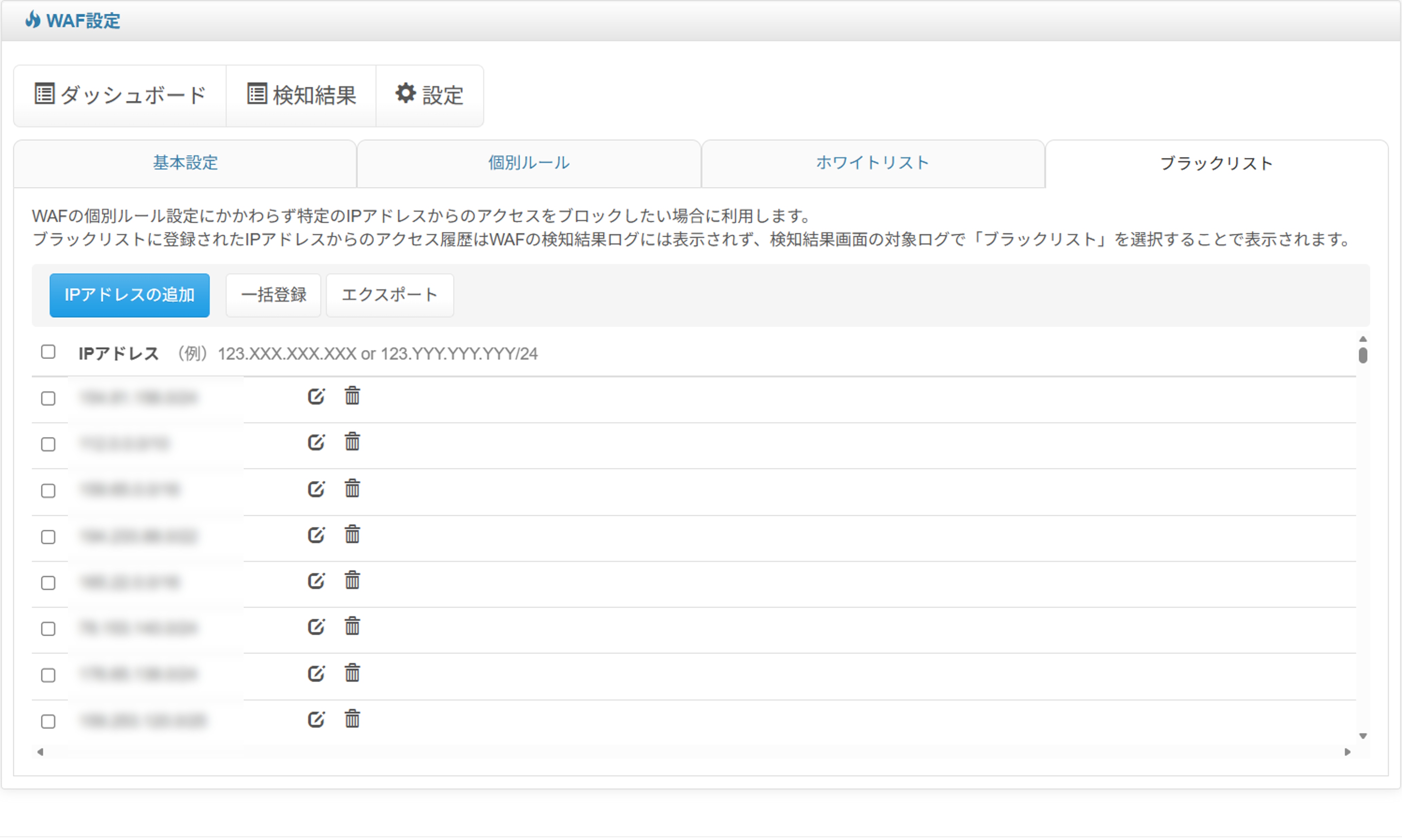Remove the fourth blacklist IP row

tap(352, 534)
